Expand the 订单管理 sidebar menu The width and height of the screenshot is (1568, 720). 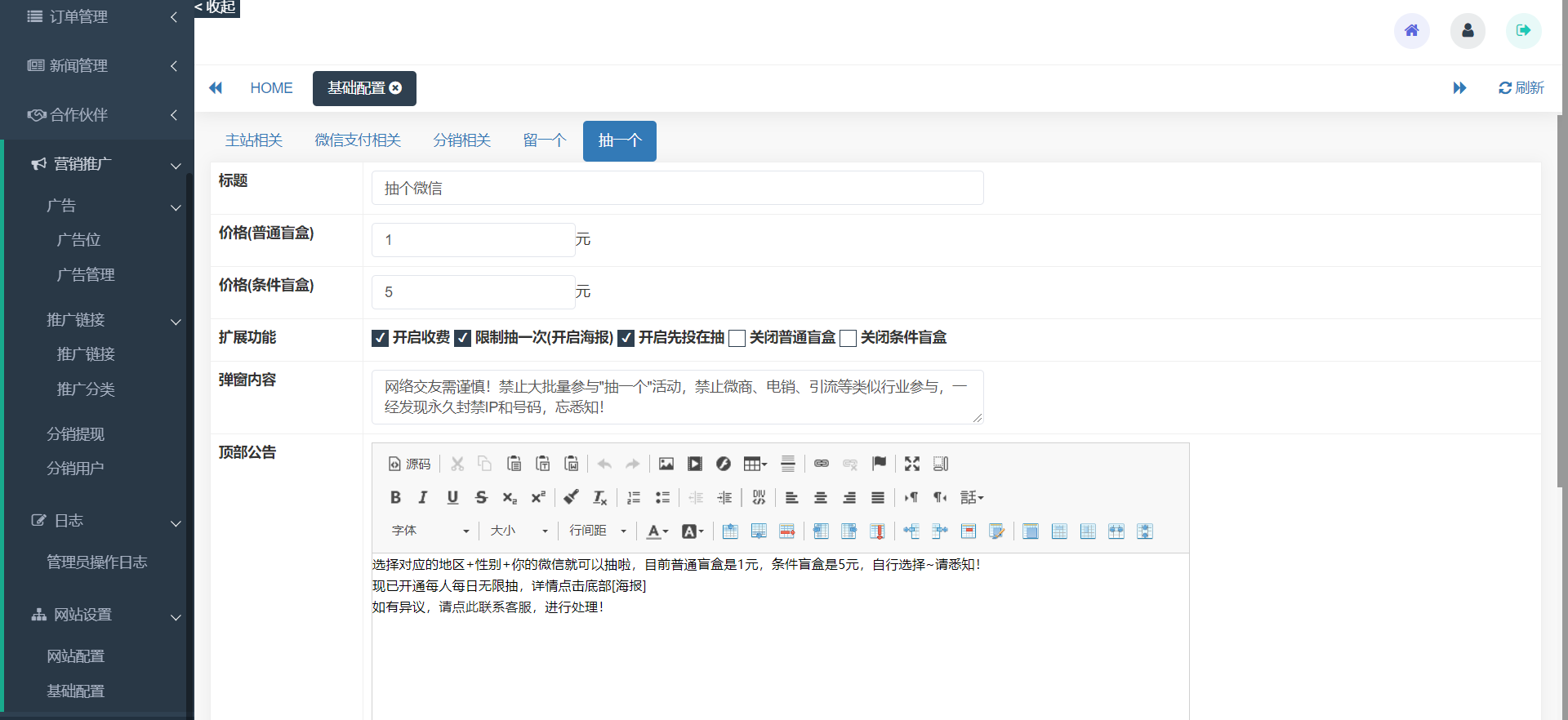click(97, 16)
